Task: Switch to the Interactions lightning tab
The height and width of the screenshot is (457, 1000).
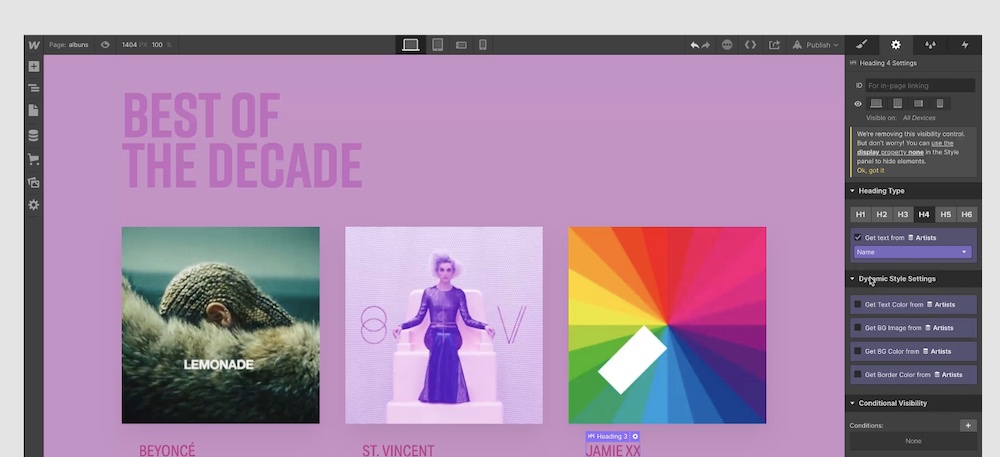Action: (965, 45)
